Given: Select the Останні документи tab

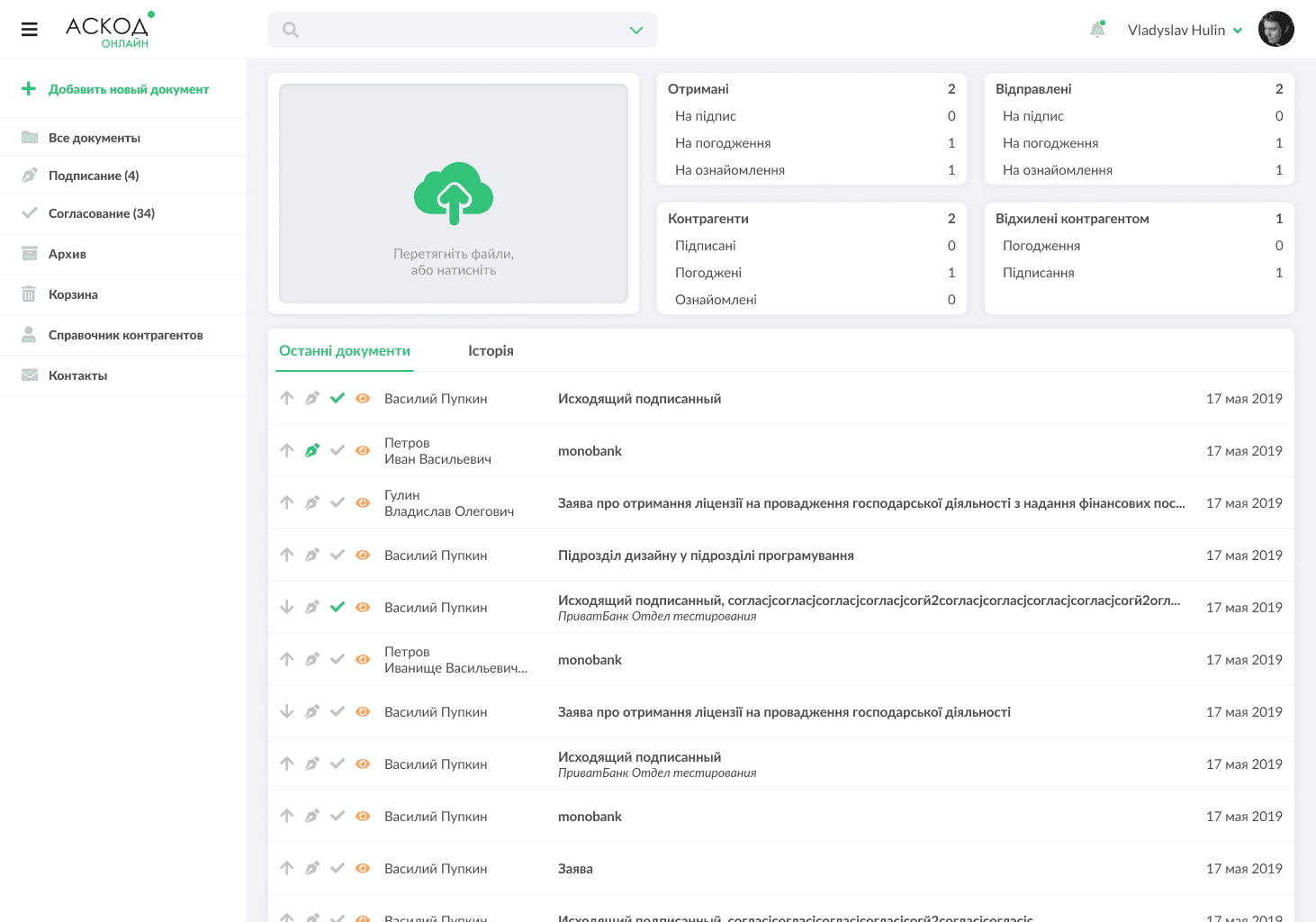Looking at the screenshot, I should click(x=345, y=350).
